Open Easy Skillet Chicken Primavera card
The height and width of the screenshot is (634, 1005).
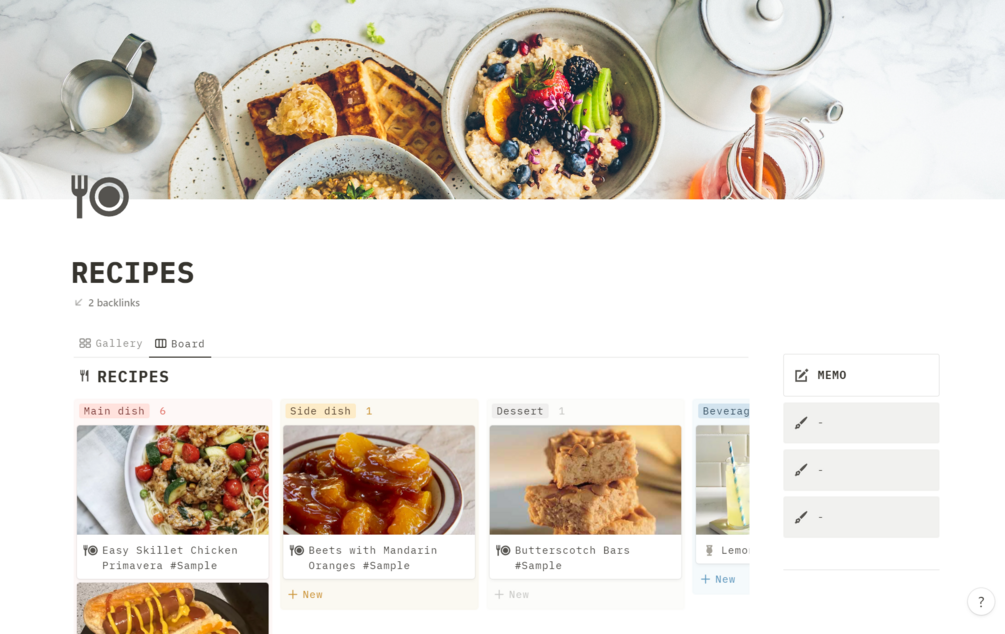click(172, 502)
